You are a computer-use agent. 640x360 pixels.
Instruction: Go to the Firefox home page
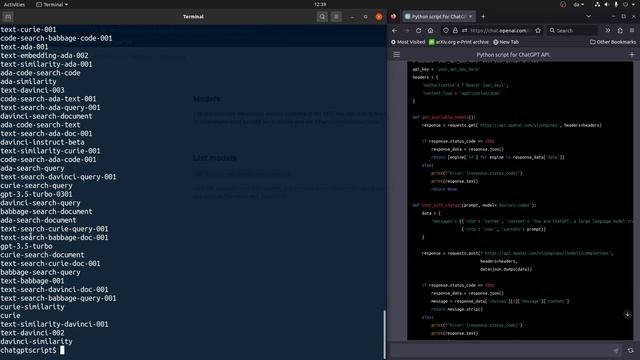click(430, 31)
